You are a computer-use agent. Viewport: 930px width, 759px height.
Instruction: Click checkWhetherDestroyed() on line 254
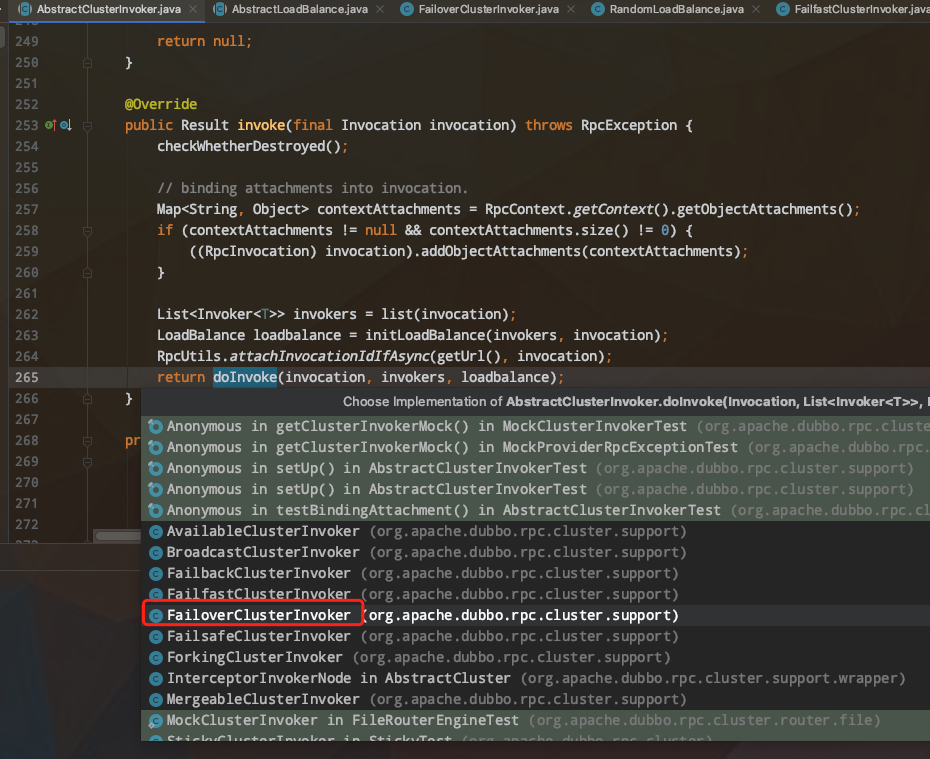pyautogui.click(x=249, y=146)
